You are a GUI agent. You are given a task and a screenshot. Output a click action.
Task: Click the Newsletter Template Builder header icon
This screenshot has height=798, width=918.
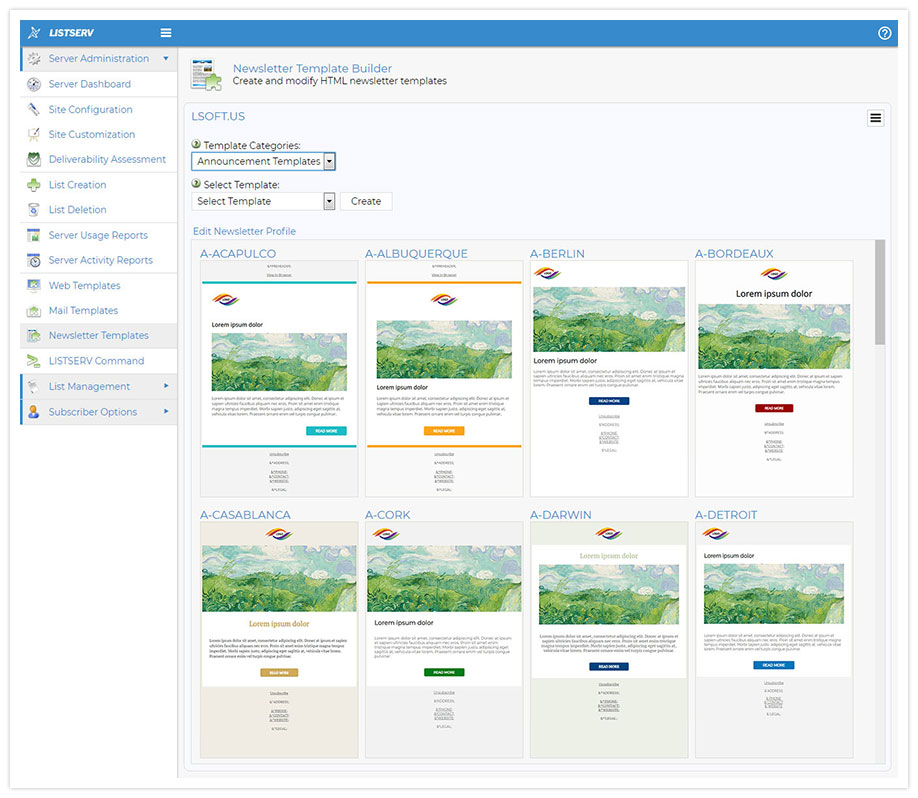coord(206,75)
